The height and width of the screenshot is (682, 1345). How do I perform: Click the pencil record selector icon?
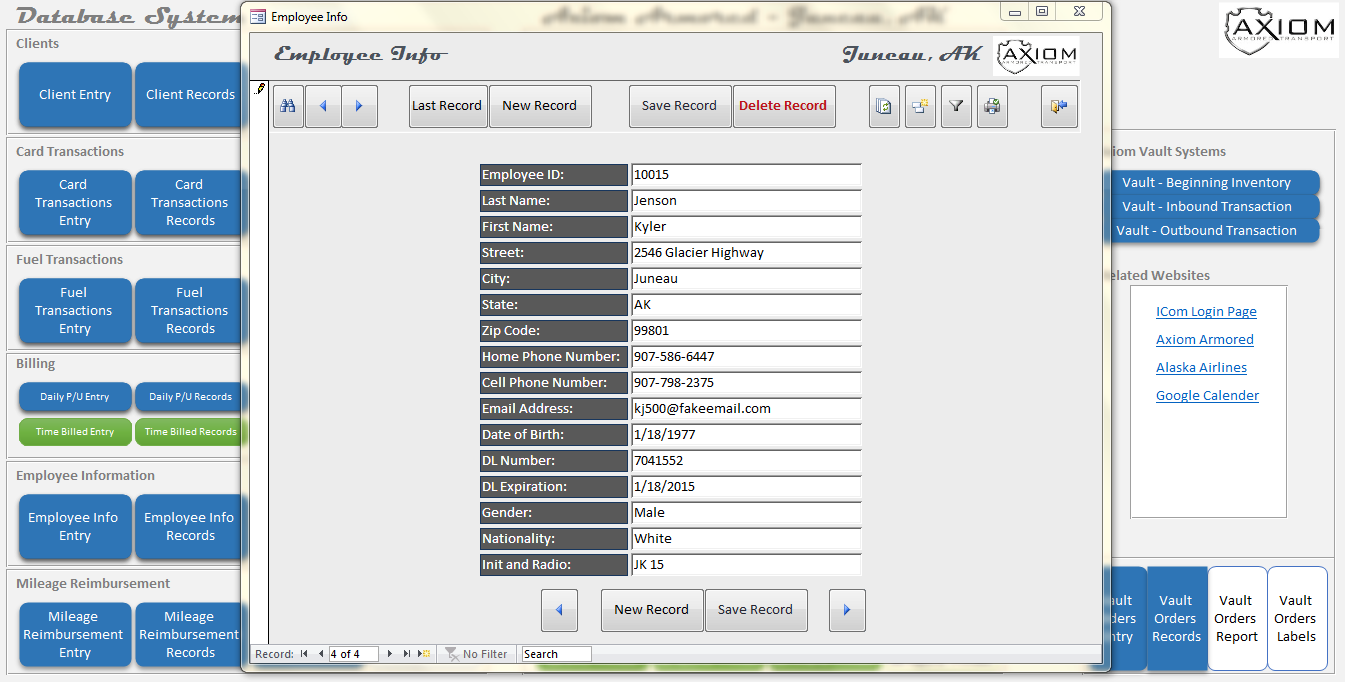click(260, 89)
